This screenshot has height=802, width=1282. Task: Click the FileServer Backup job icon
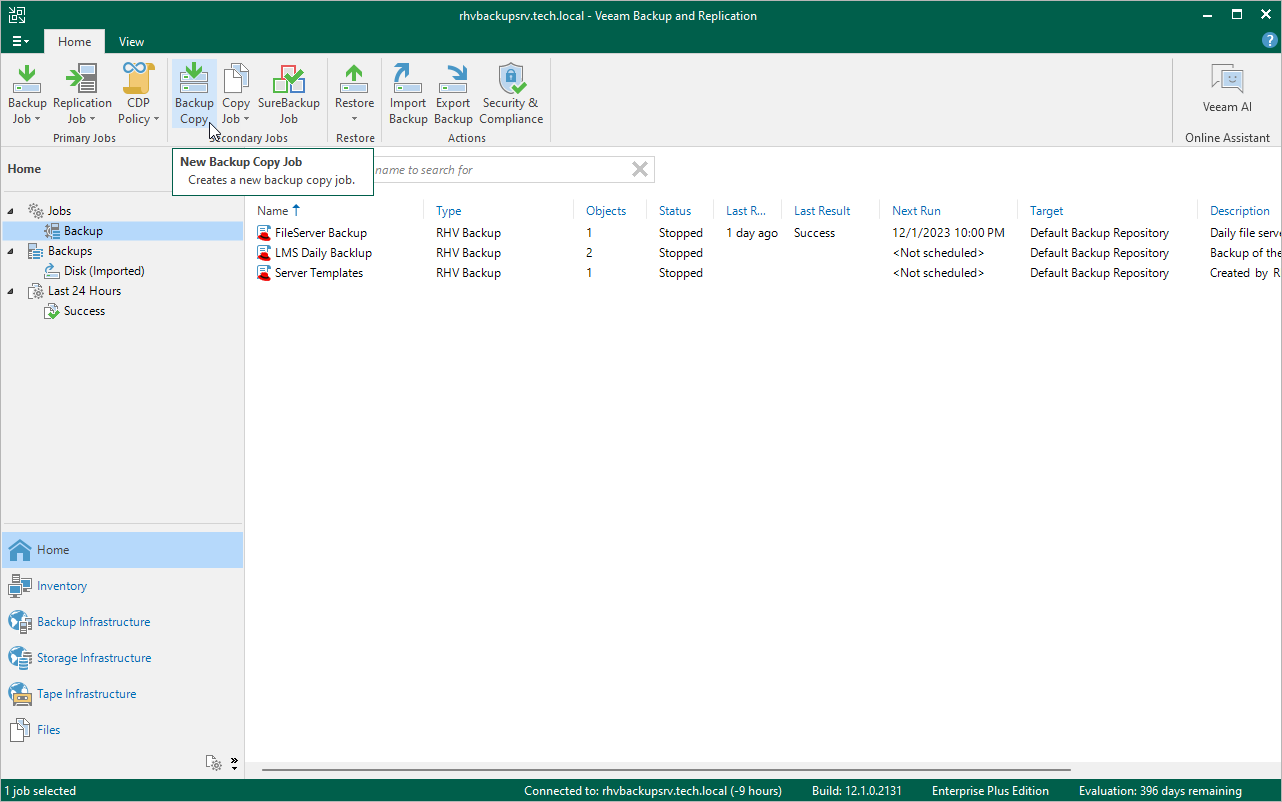pyautogui.click(x=264, y=233)
